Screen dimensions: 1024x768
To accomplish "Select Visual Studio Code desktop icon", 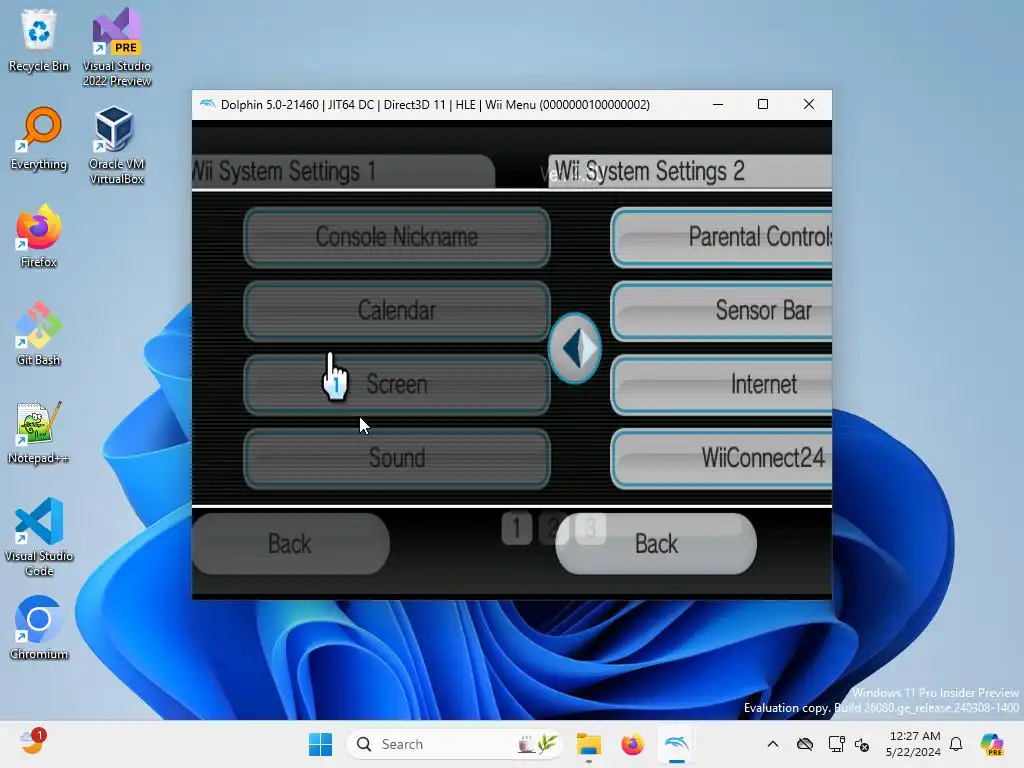I will click(x=39, y=537).
